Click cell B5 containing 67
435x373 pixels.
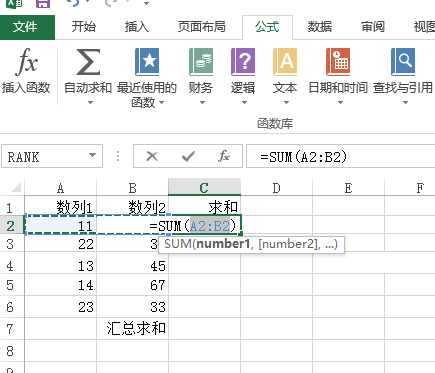[x=132, y=285]
